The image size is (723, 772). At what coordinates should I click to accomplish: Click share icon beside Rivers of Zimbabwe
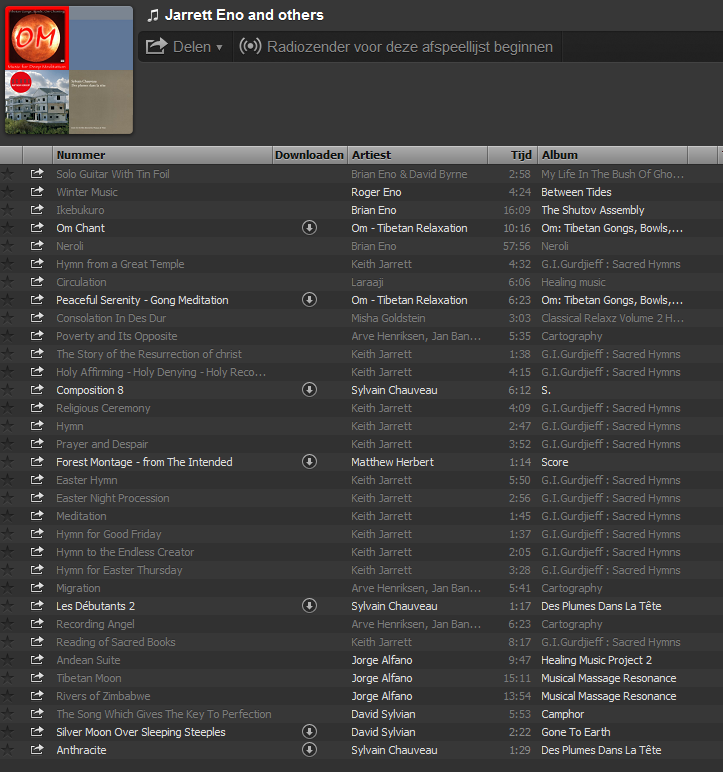tap(37, 696)
